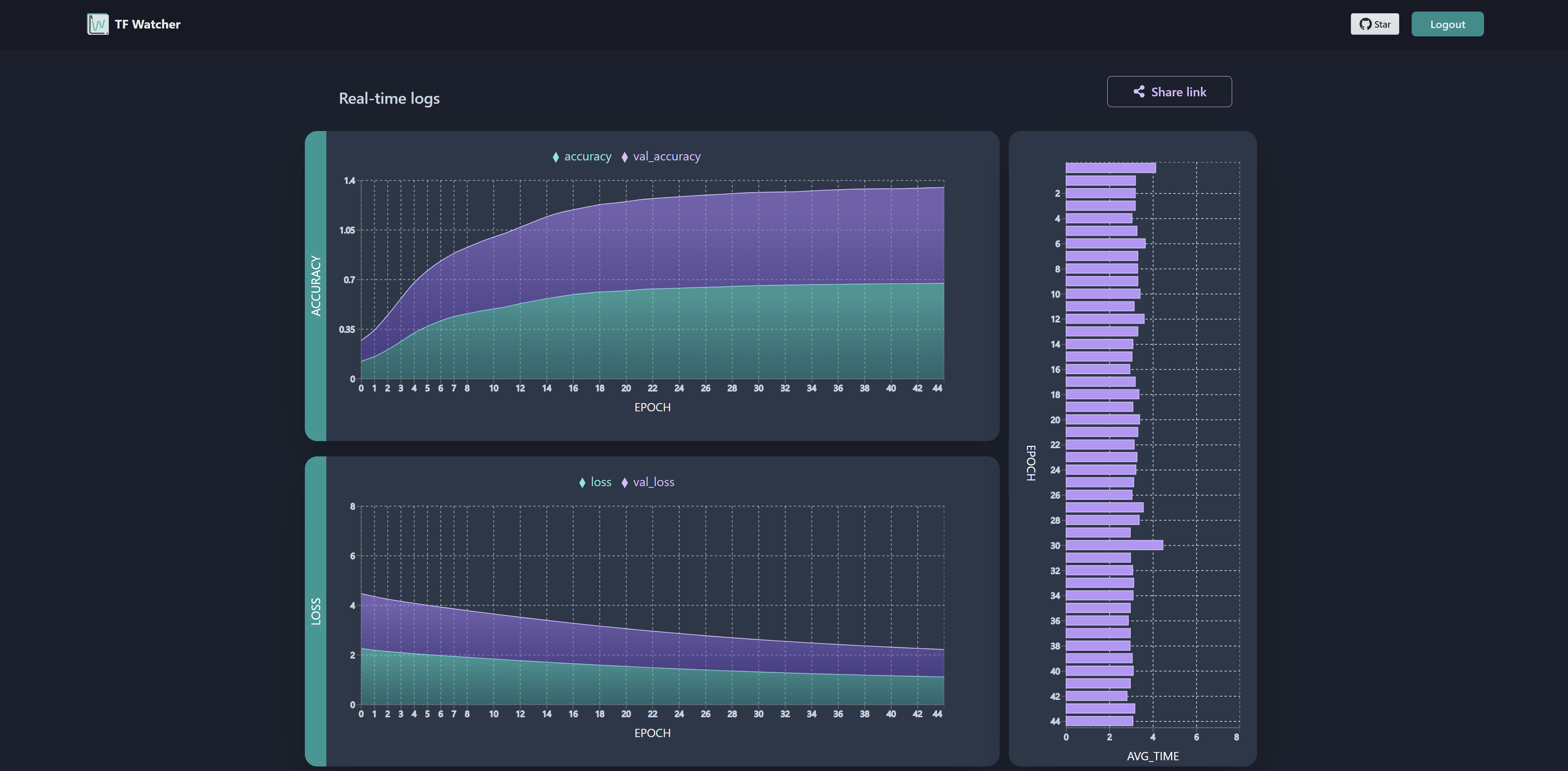Select the epoch 12 bar in AVG_TIME chart
This screenshot has height=771, width=1568.
click(1105, 319)
